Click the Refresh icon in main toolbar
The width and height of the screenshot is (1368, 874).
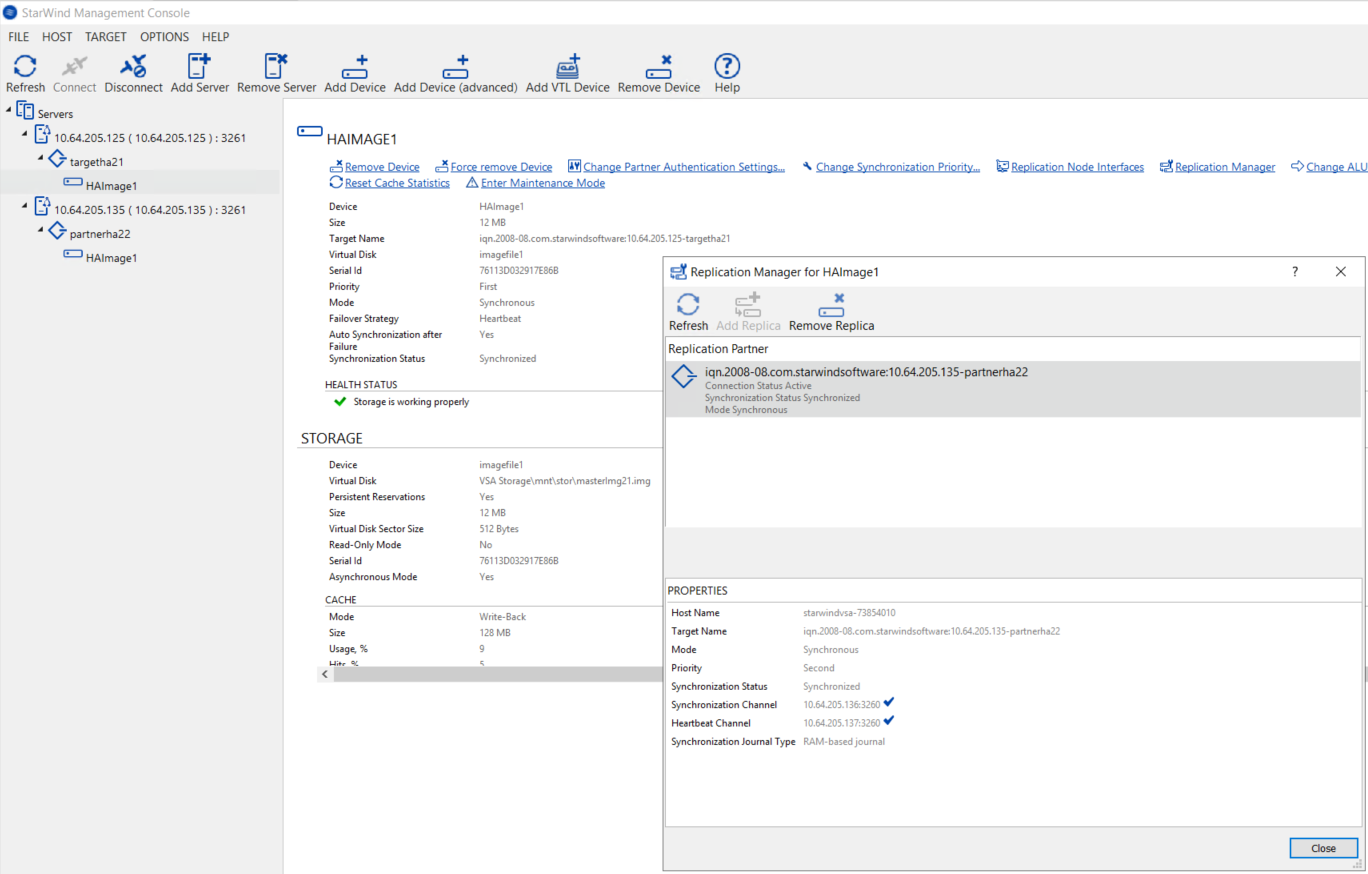pyautogui.click(x=25, y=67)
